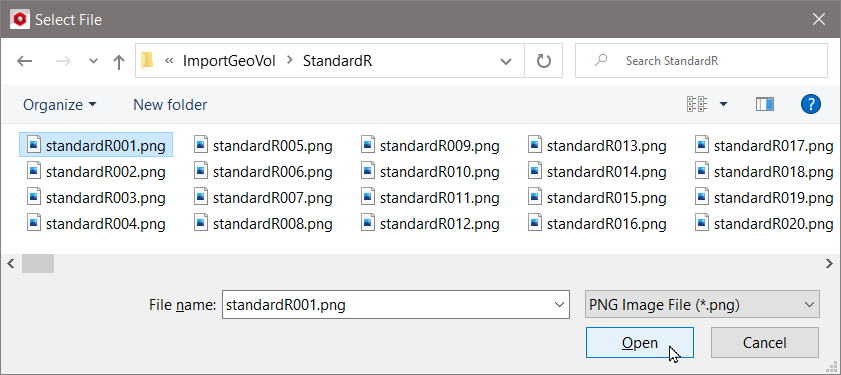Screen dimensions: 841x375
Task: Expand the chevron after ImportGeoVol
Action: pos(290,61)
